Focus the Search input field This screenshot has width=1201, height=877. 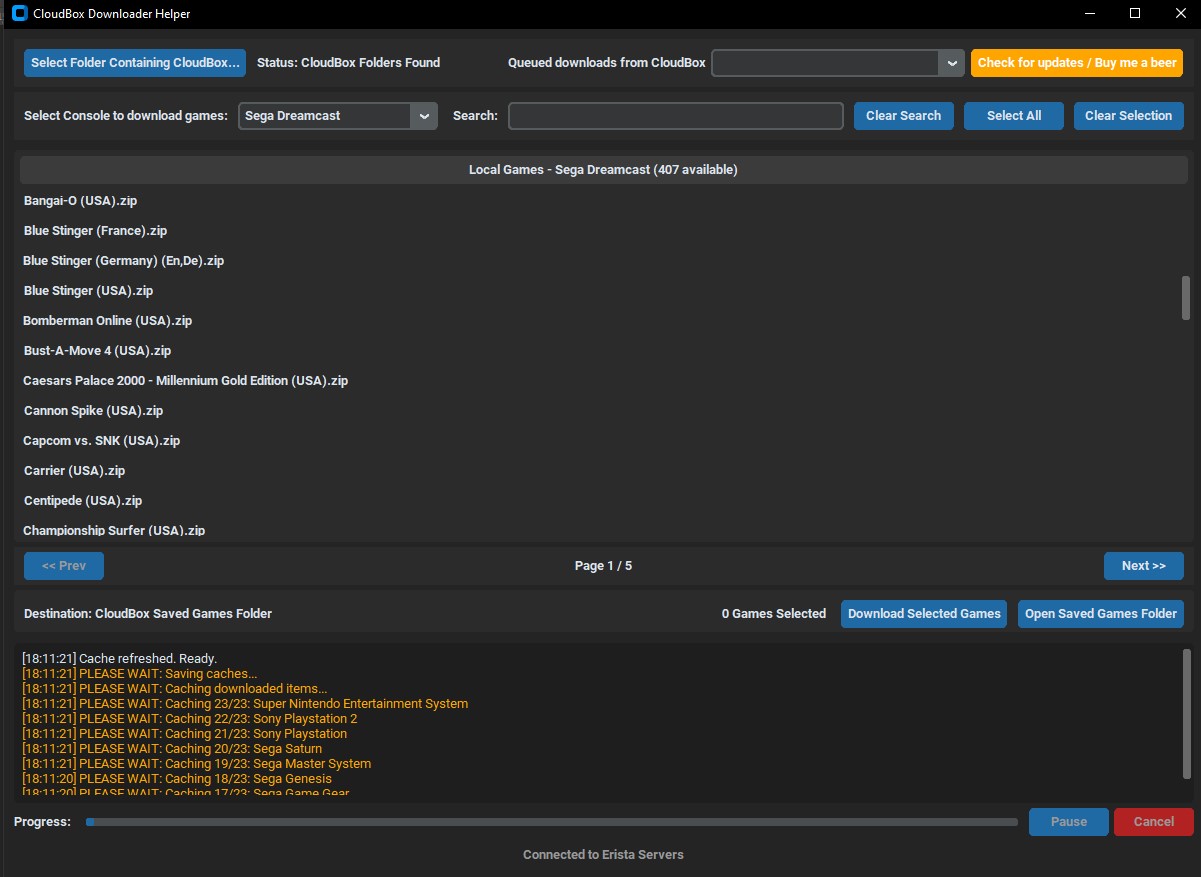tap(676, 116)
